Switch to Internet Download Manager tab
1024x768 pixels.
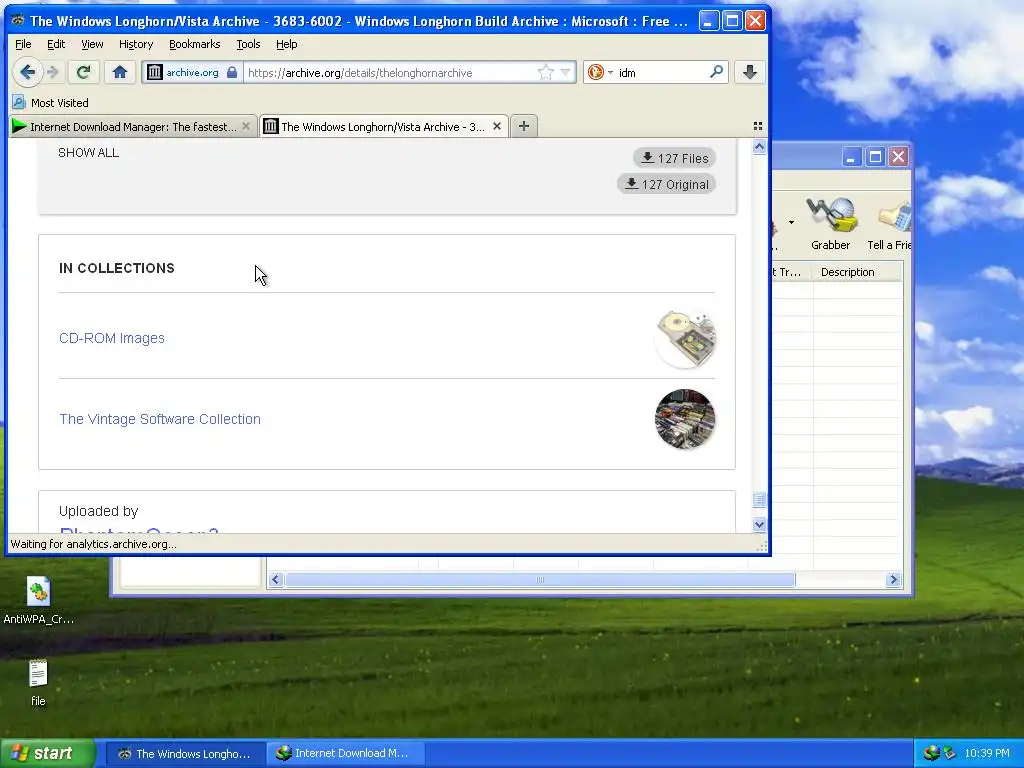point(131,126)
